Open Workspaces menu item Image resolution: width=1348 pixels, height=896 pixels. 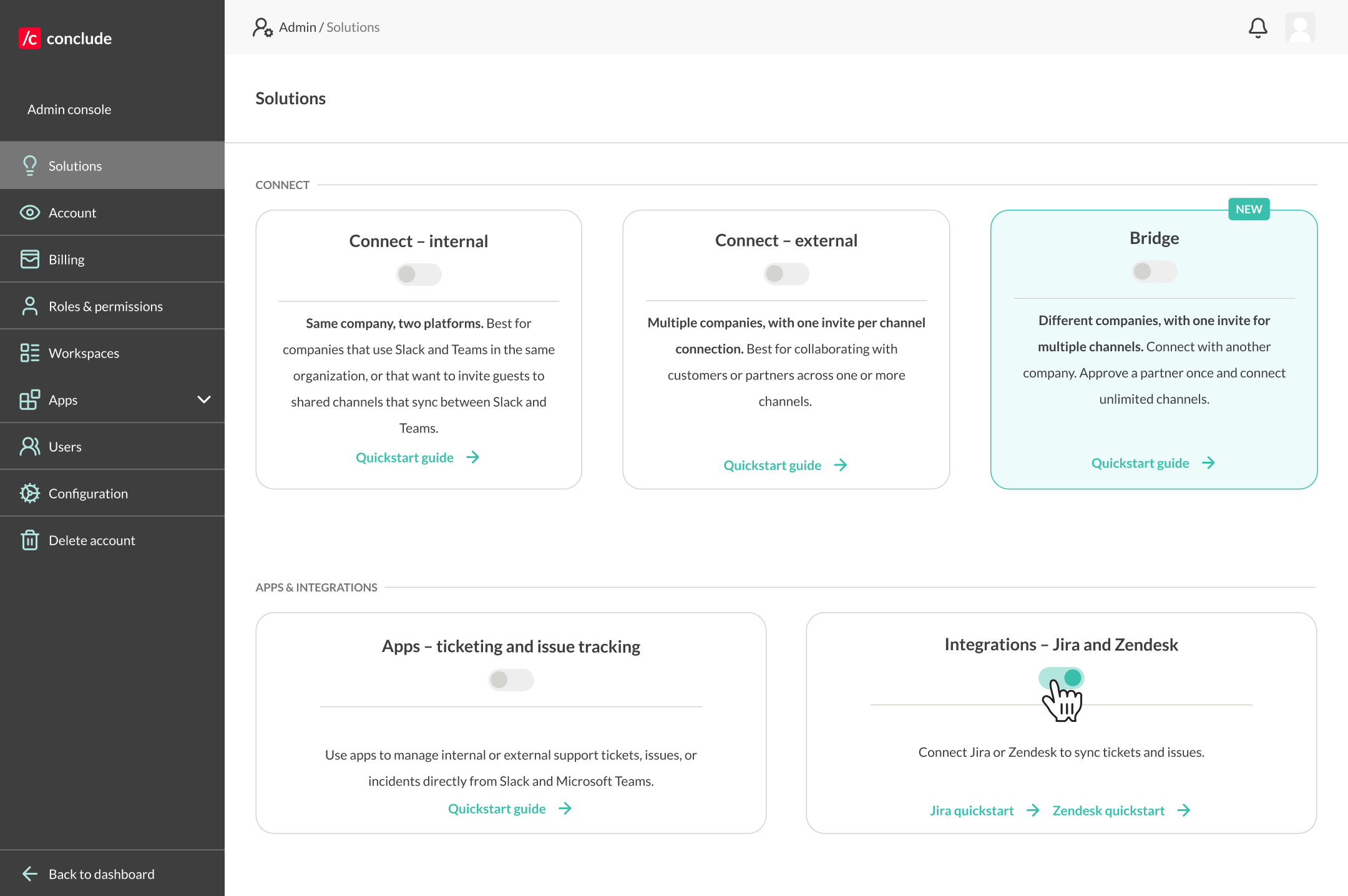tap(112, 353)
